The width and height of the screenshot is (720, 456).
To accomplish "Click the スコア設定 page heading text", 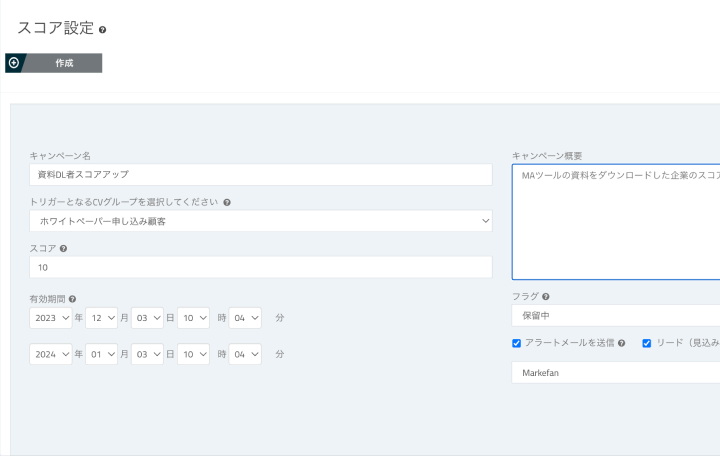I will coord(56,28).
